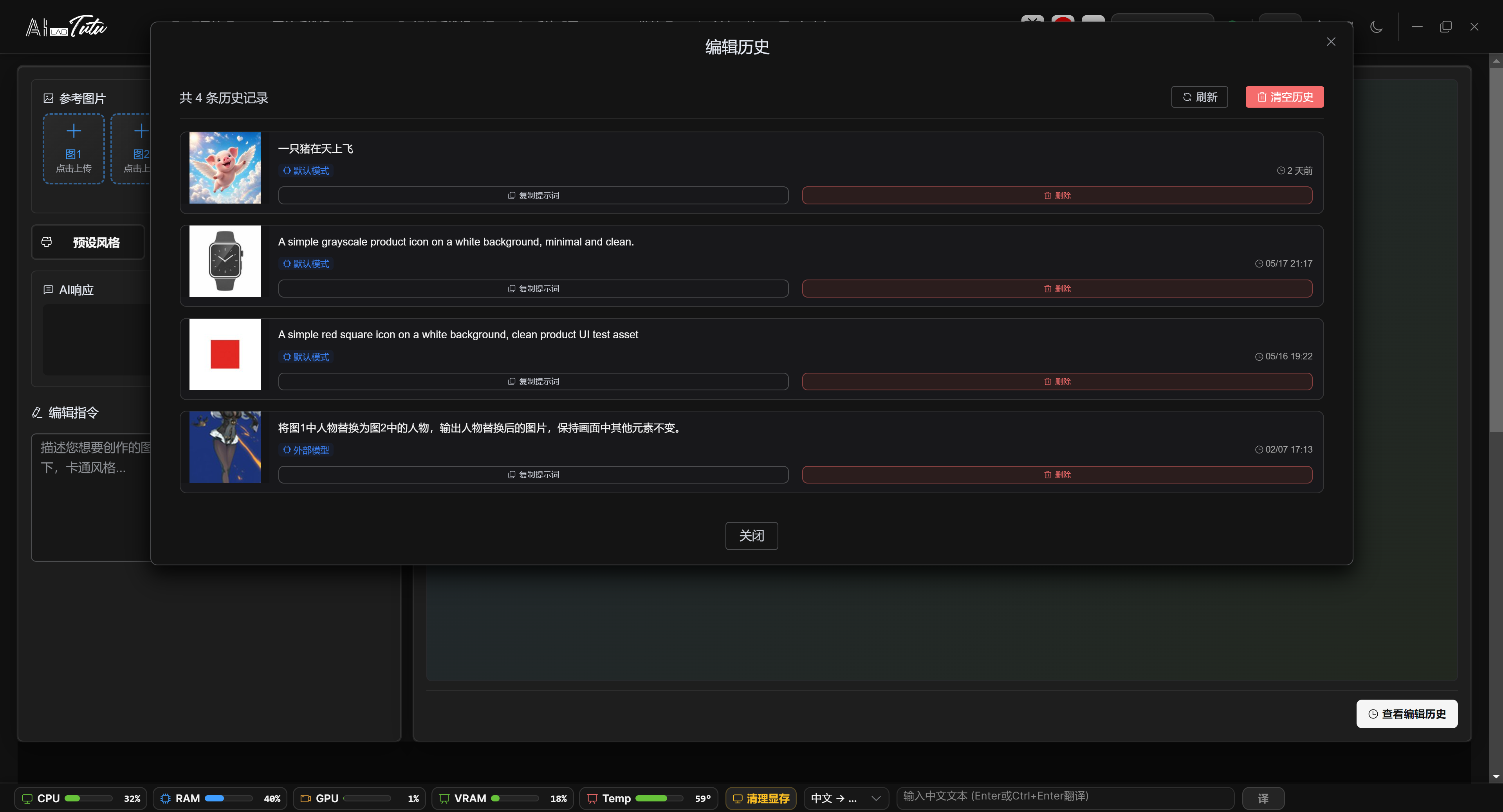This screenshot has height=812, width=1503.
Task: Click the 清理显存 button
Action: click(x=761, y=799)
